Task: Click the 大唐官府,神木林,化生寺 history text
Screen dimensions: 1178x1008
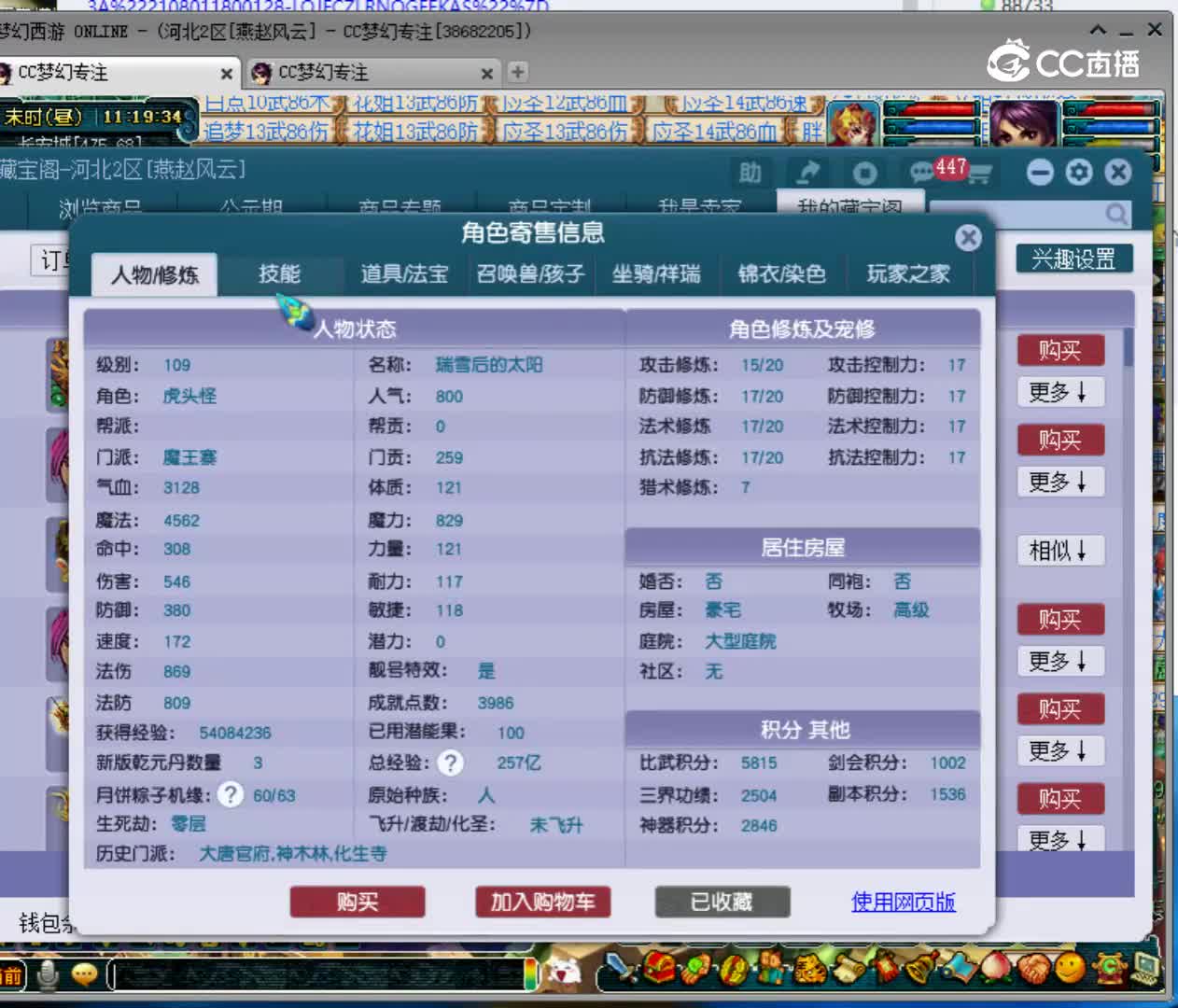Action: (293, 854)
